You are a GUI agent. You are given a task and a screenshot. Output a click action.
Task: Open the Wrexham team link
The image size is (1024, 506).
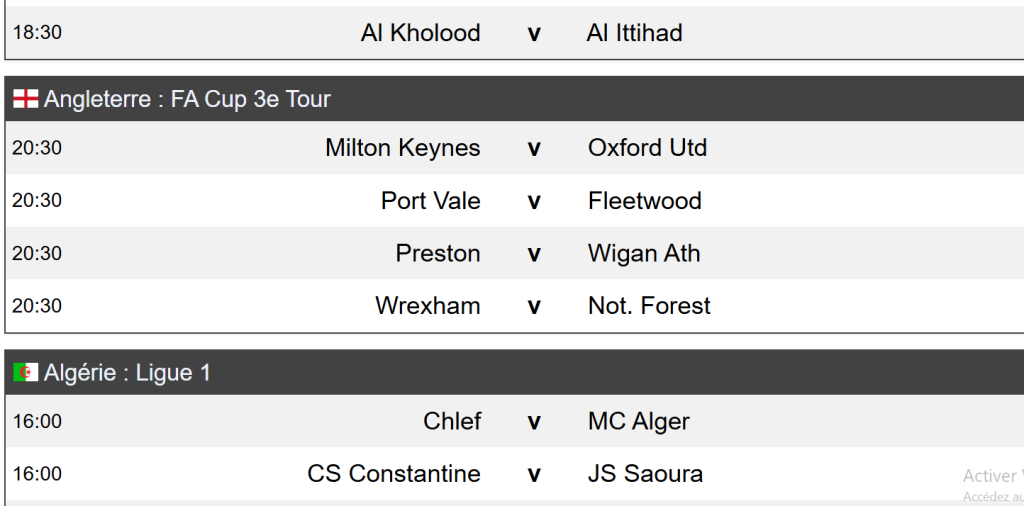(x=427, y=306)
